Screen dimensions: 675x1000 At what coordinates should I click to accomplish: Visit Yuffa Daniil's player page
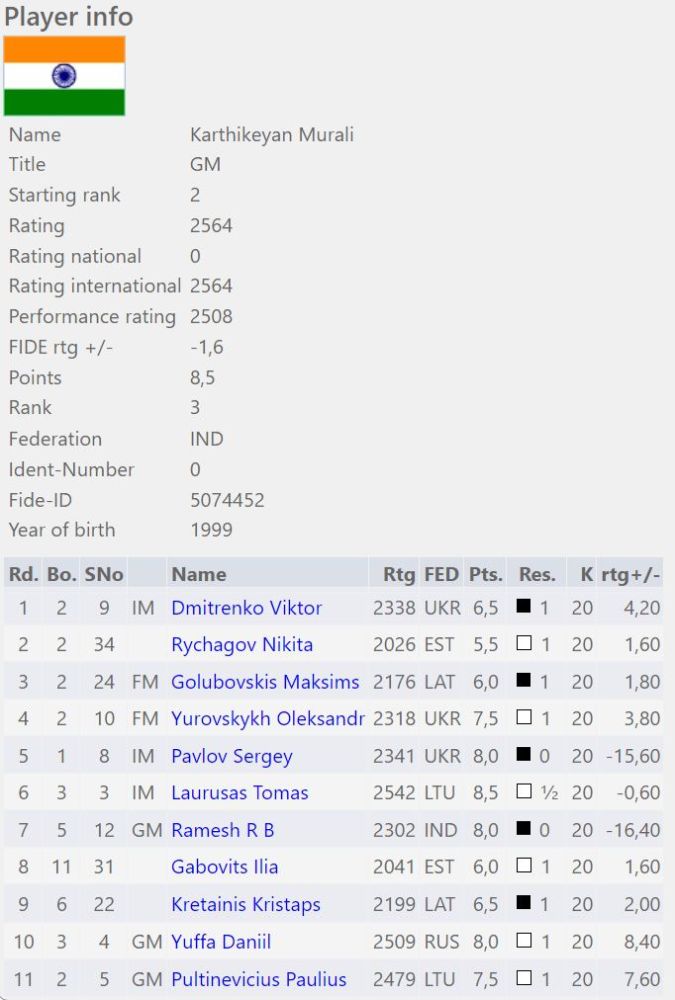pos(221,942)
